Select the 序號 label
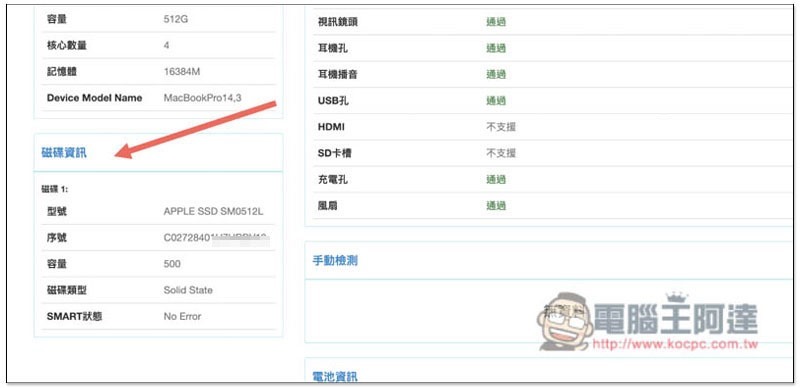Screen dimensions: 800x388 coord(57,238)
